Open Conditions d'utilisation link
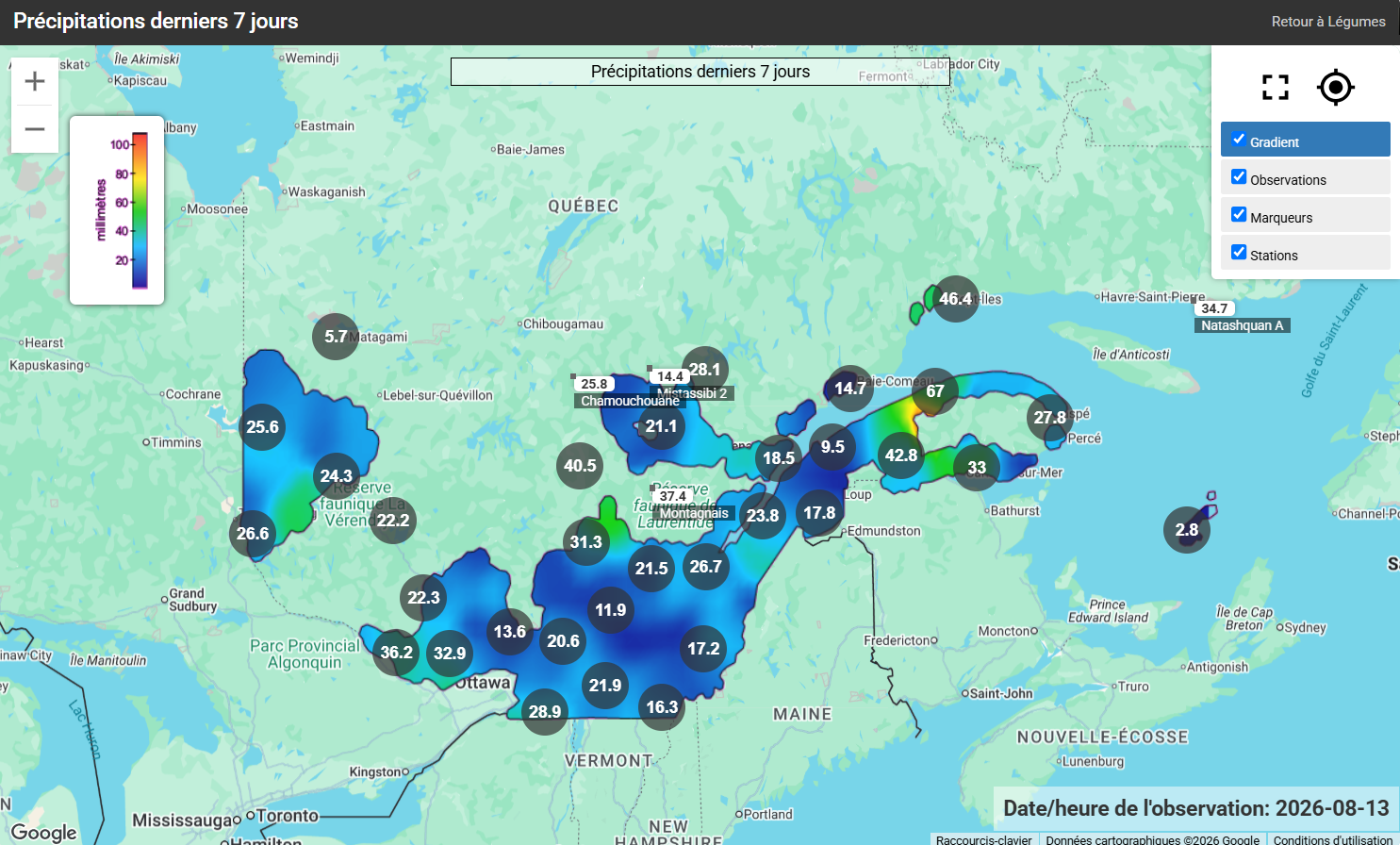 (x=1333, y=839)
